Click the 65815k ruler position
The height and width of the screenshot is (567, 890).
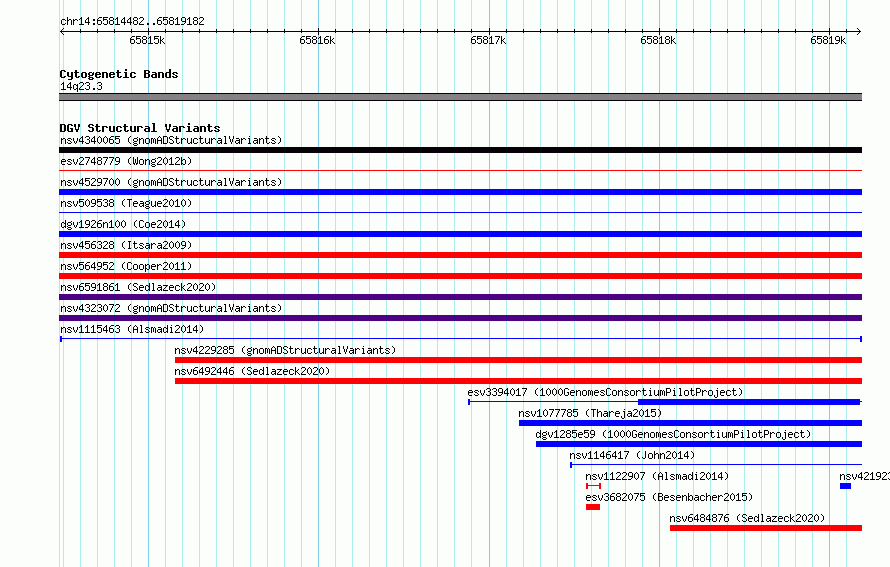pyautogui.click(x=147, y=40)
